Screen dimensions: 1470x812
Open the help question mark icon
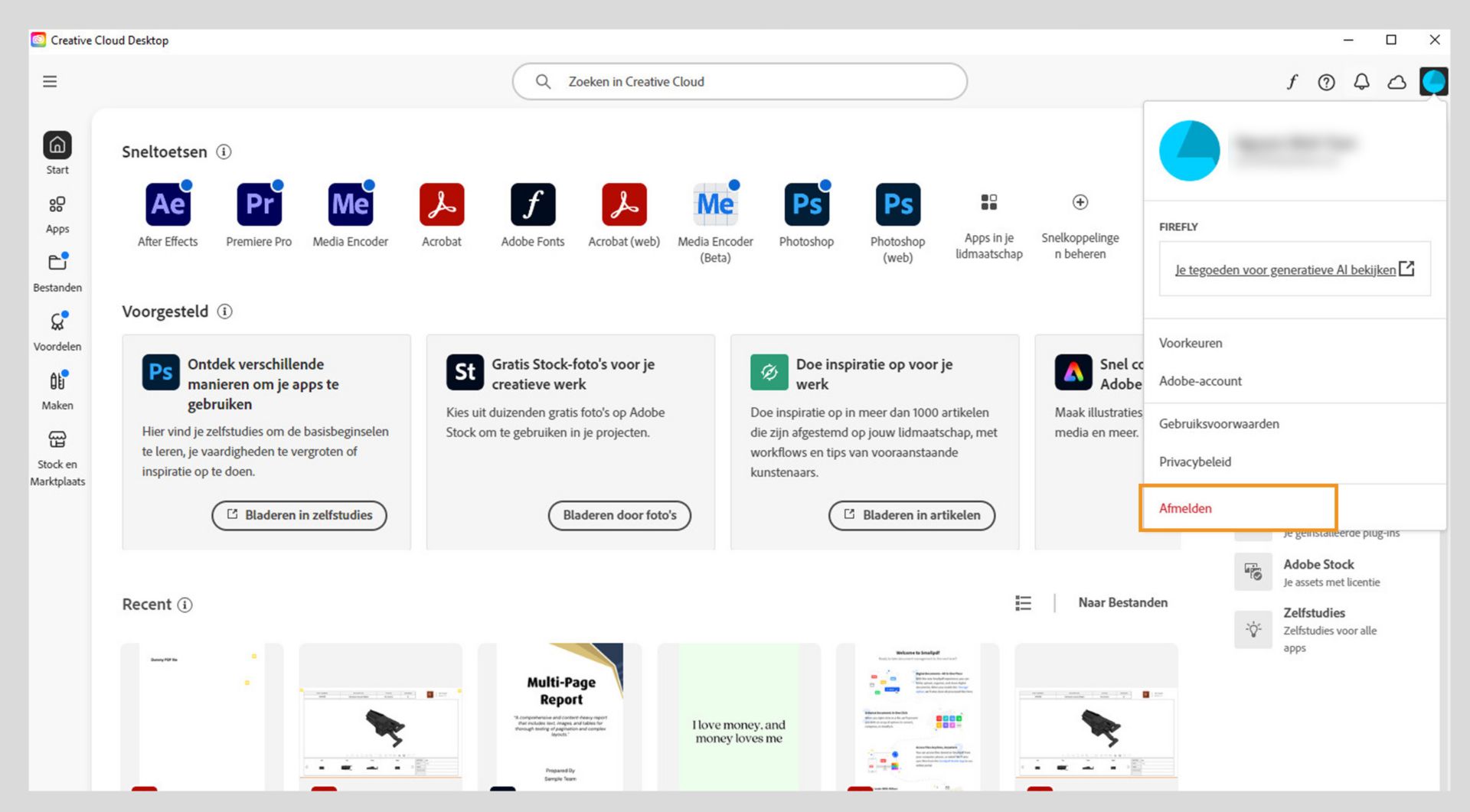click(1326, 82)
